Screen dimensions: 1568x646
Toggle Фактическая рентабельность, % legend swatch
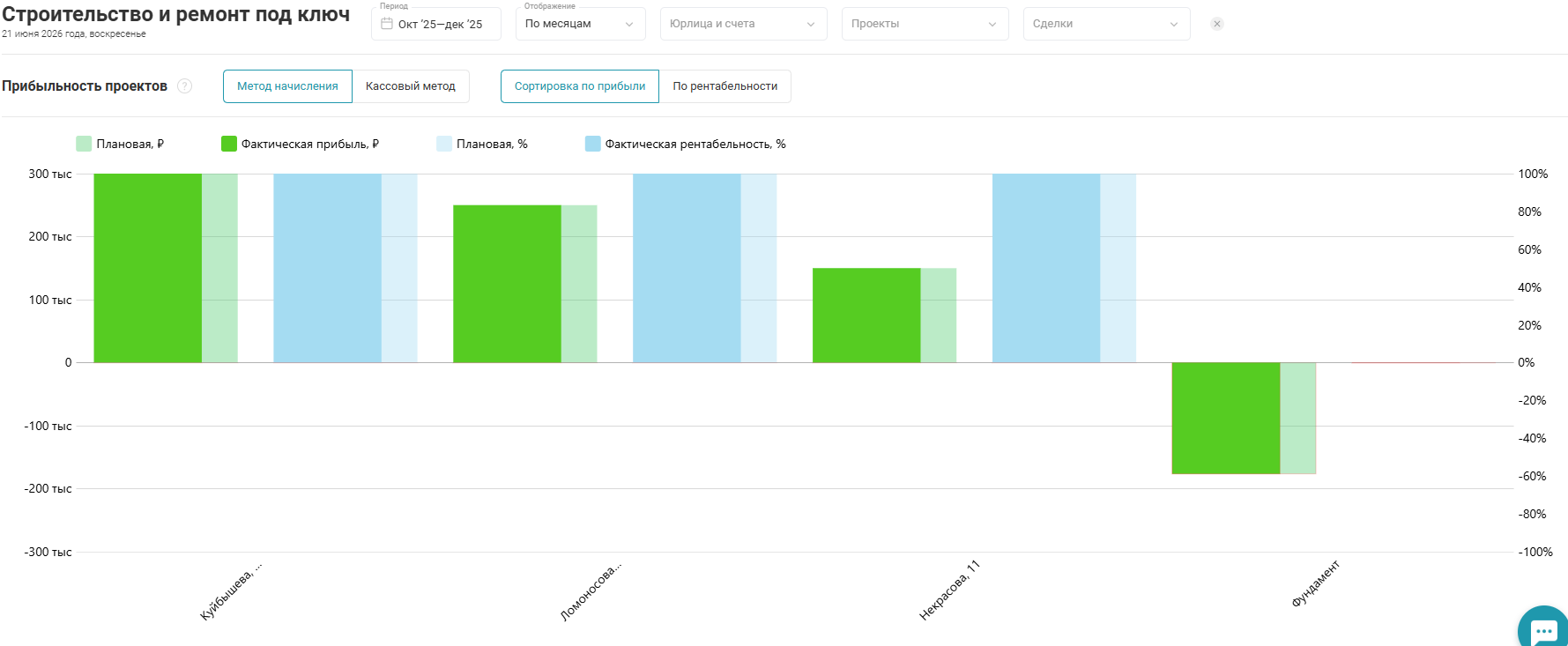pyautogui.click(x=593, y=144)
